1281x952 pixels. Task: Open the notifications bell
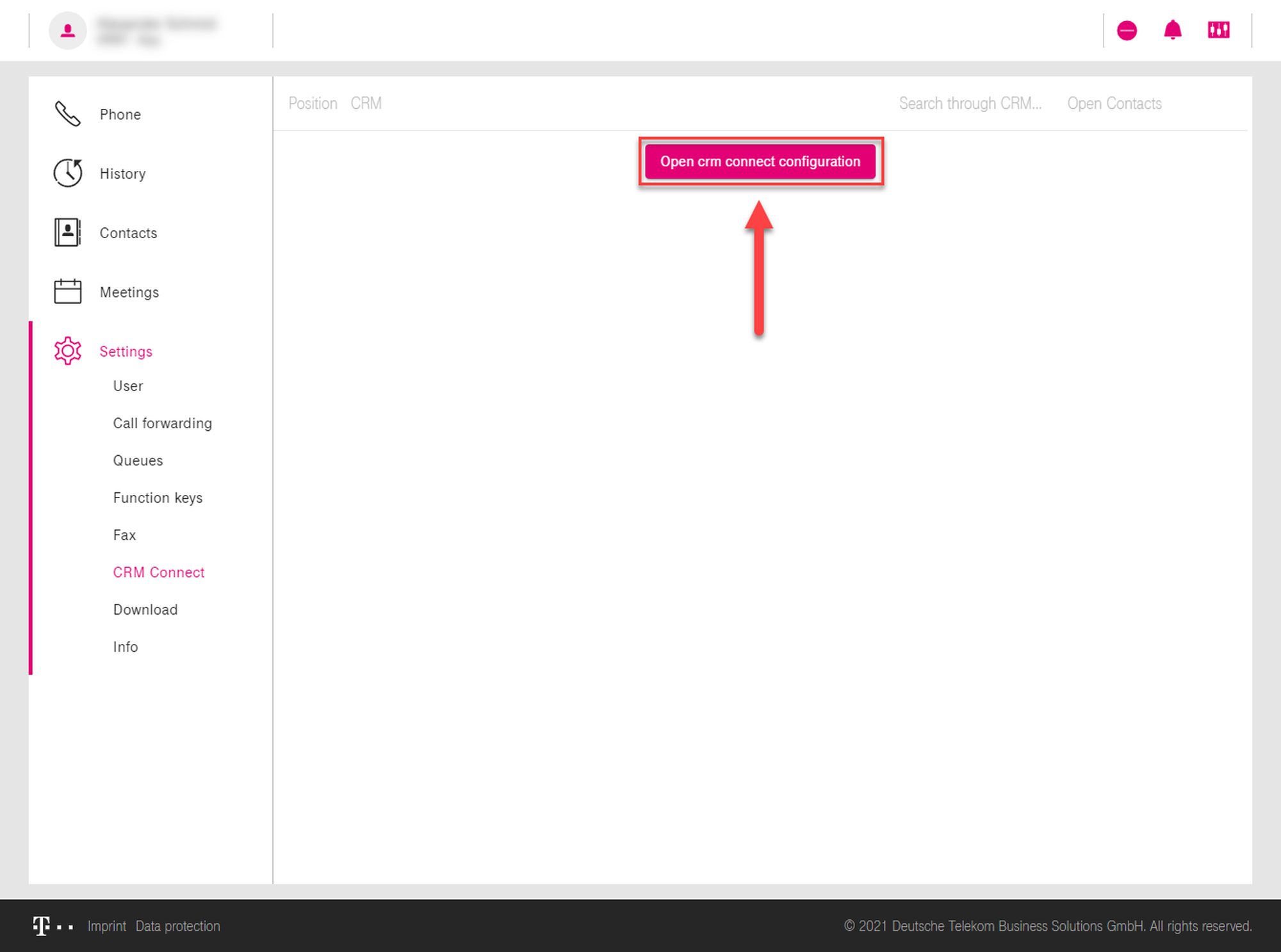click(x=1172, y=30)
